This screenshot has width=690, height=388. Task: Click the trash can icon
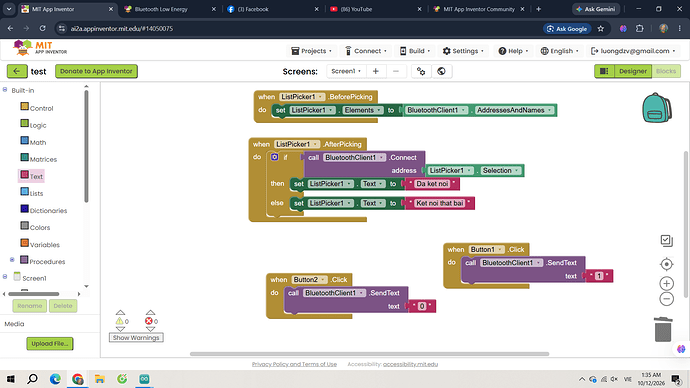click(x=663, y=329)
